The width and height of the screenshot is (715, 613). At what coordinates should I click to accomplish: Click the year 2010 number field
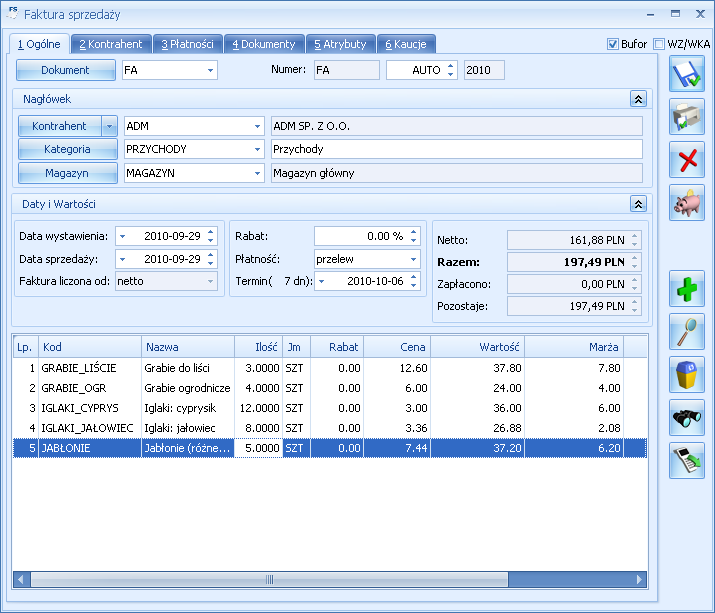(x=484, y=70)
